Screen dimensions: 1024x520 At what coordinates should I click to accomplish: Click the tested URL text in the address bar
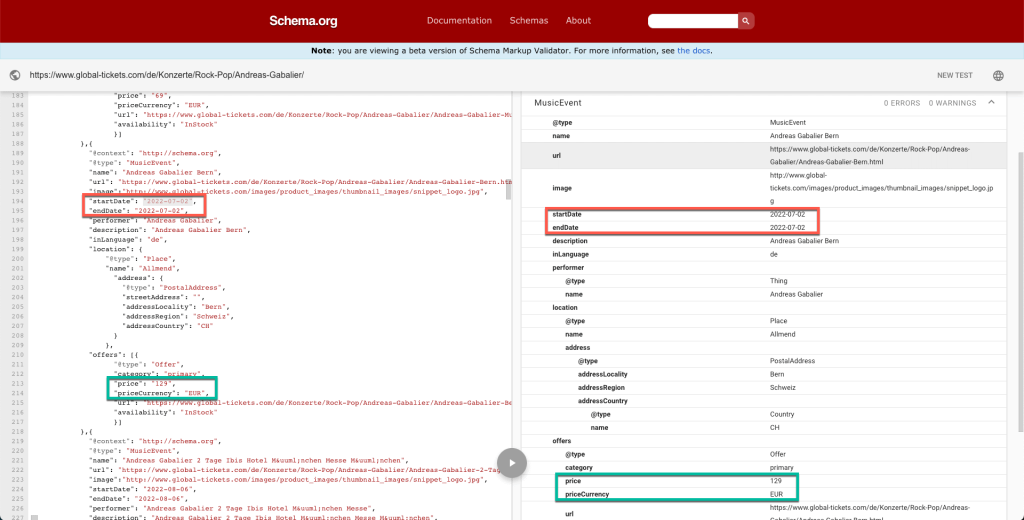tap(167, 75)
